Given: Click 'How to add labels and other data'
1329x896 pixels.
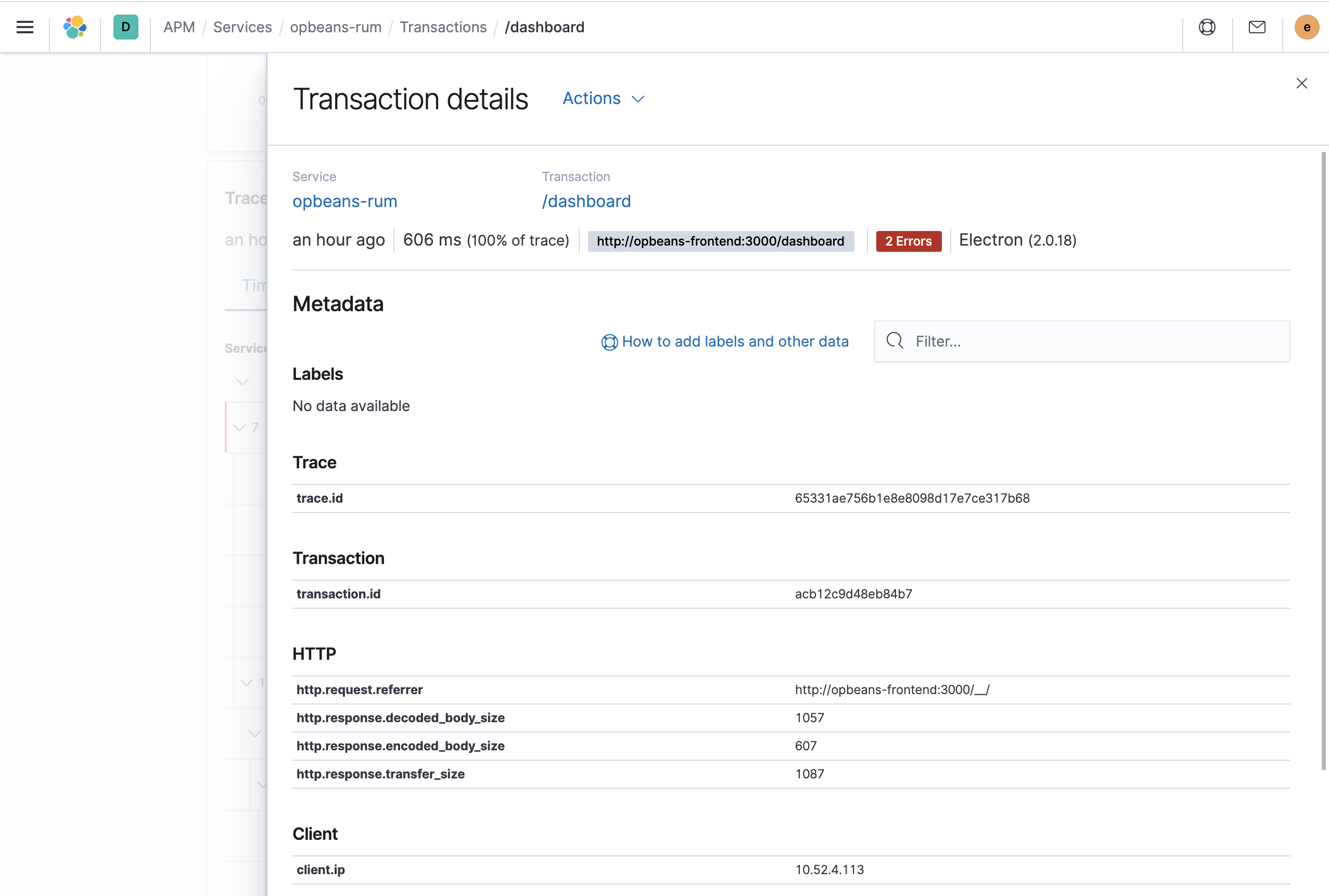Looking at the screenshot, I should [735, 341].
